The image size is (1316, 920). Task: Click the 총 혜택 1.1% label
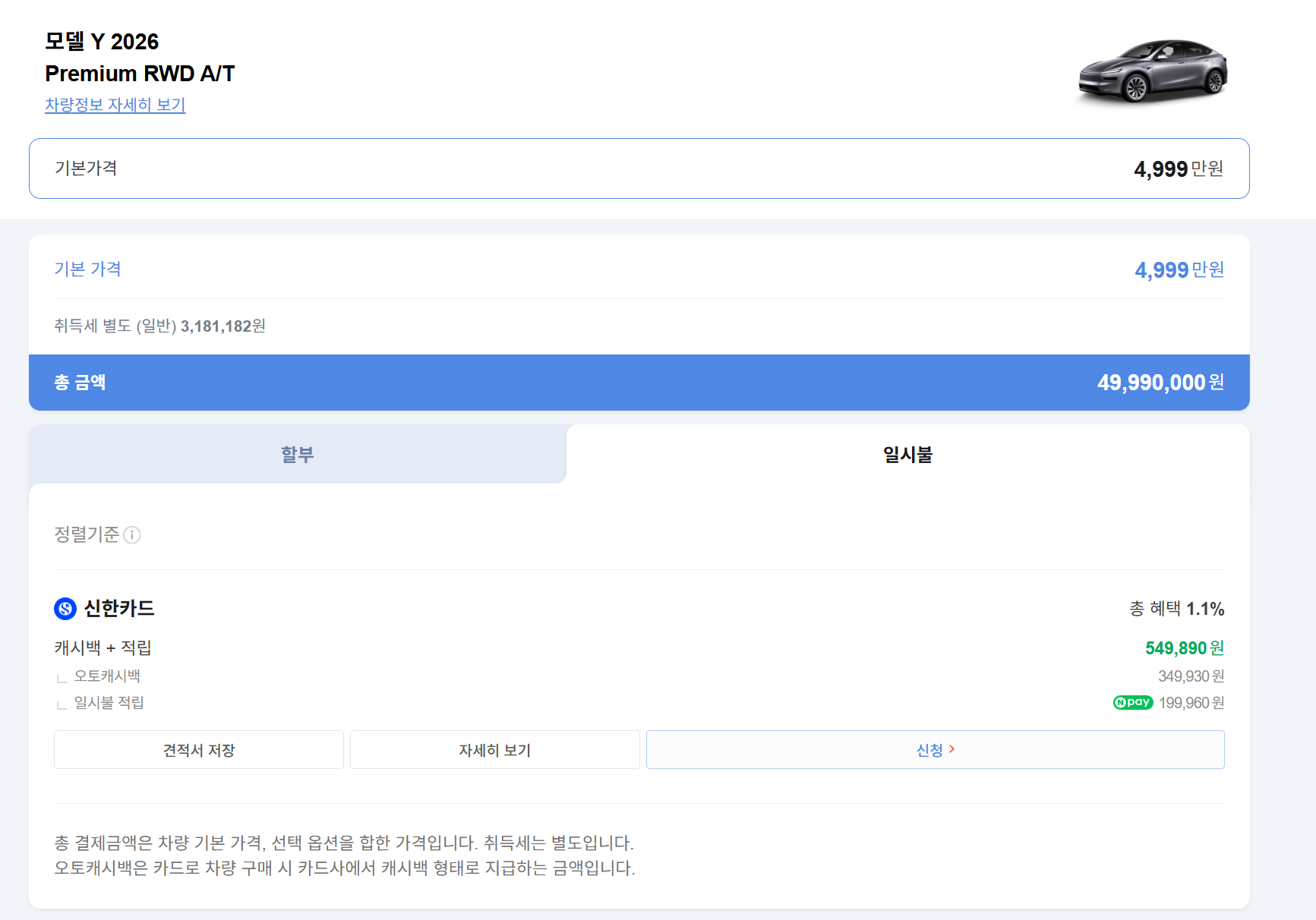(x=1177, y=608)
